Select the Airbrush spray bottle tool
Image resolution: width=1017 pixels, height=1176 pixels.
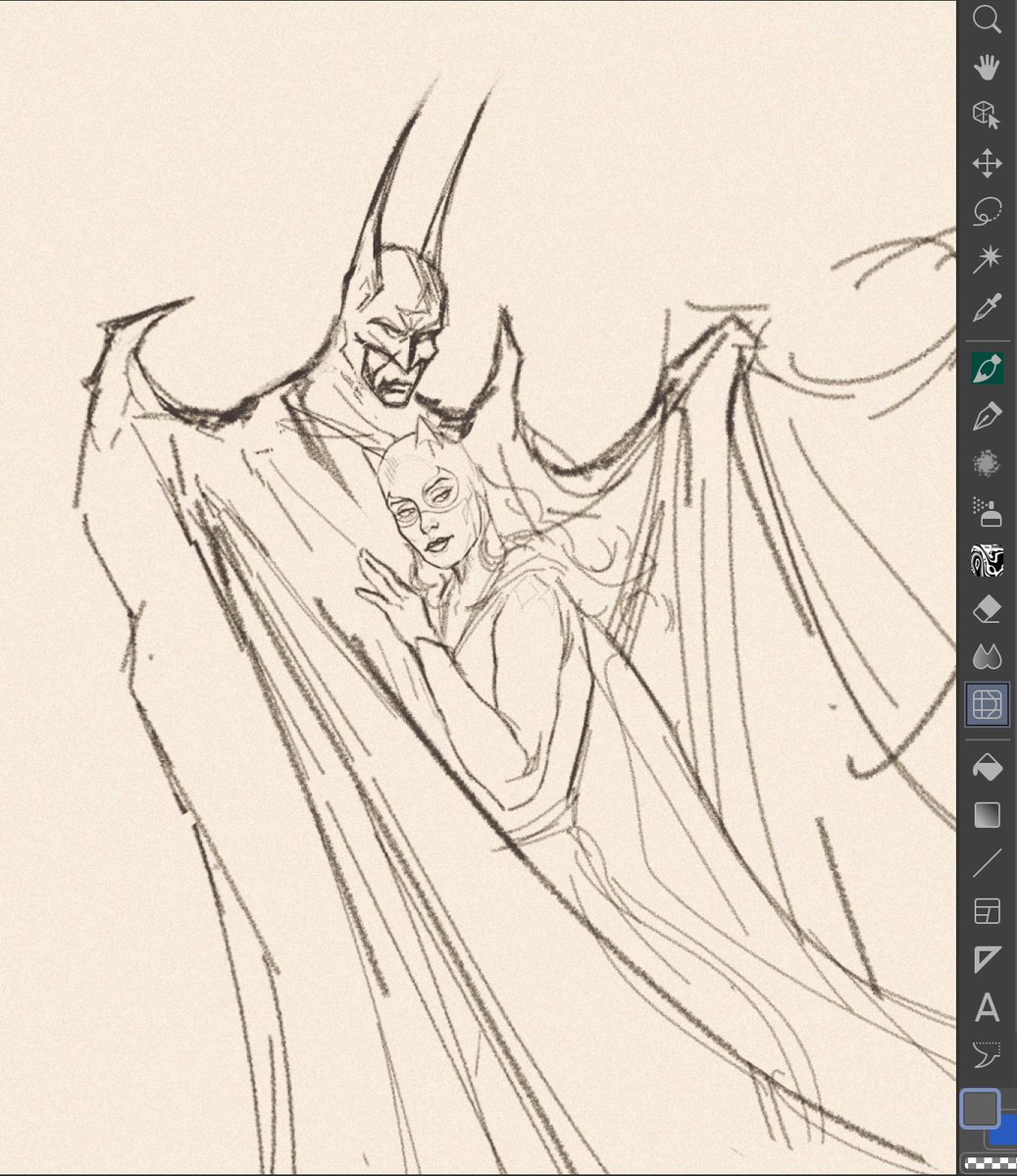tap(987, 512)
